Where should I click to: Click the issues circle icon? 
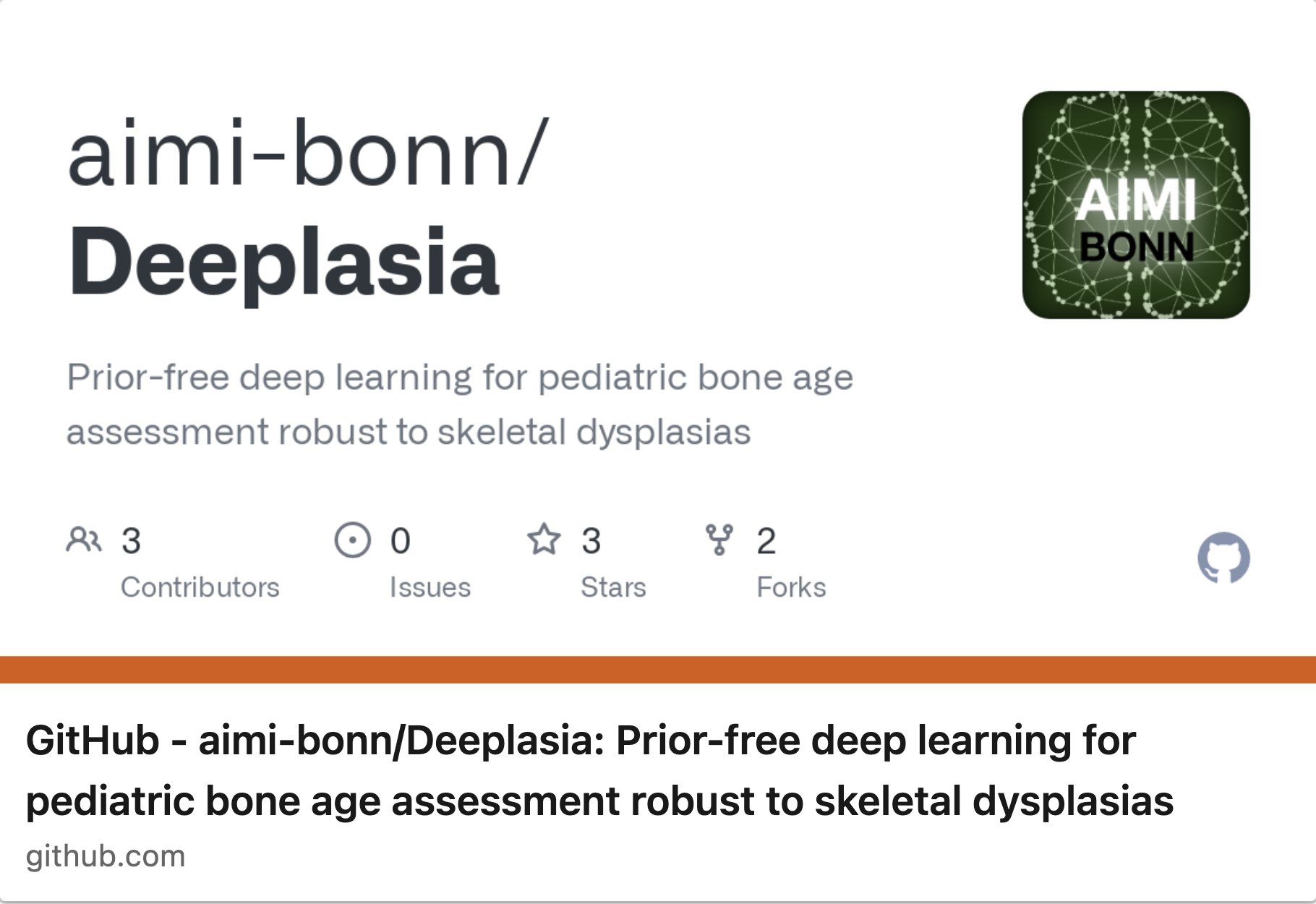tap(353, 540)
